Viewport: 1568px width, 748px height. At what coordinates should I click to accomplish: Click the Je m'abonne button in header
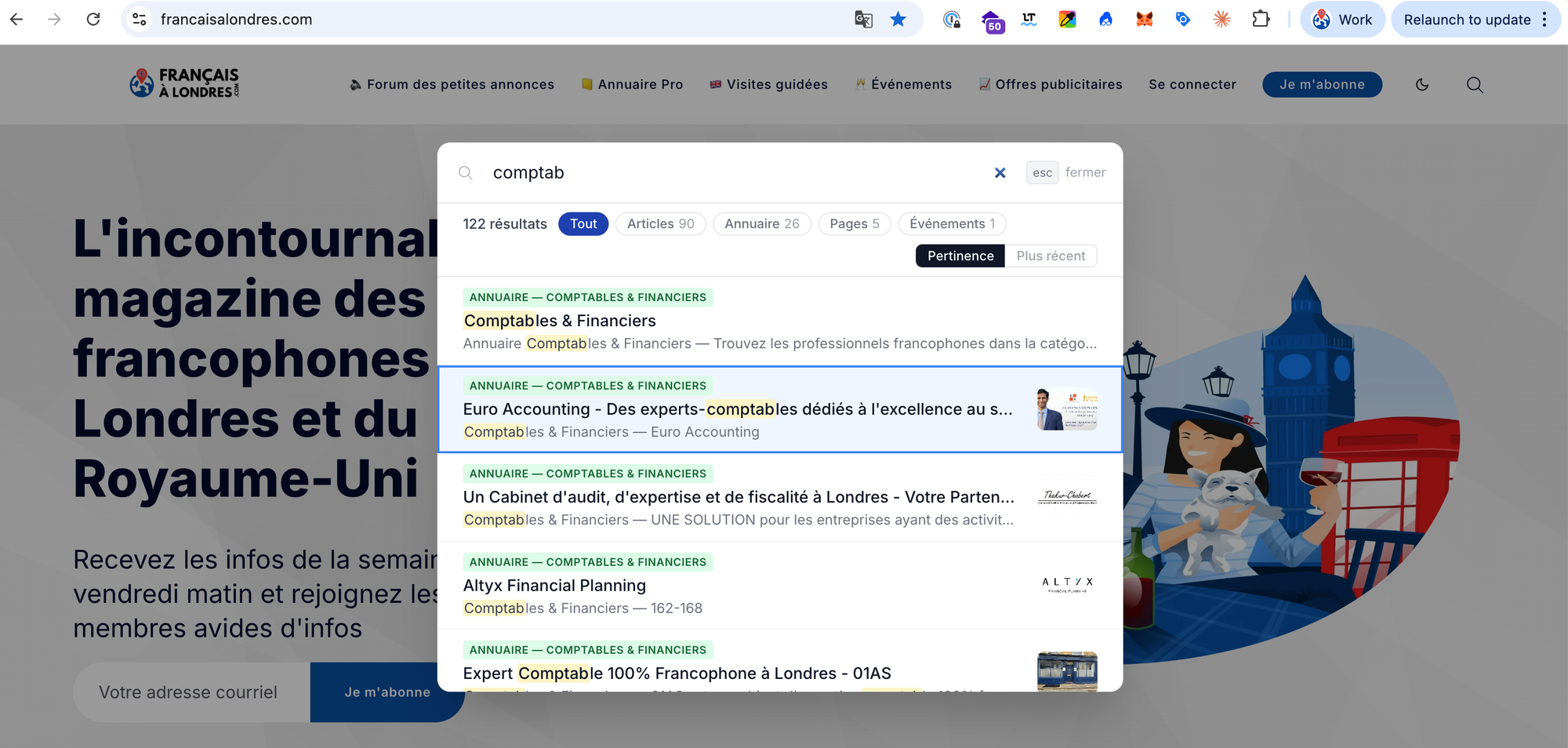point(1322,85)
